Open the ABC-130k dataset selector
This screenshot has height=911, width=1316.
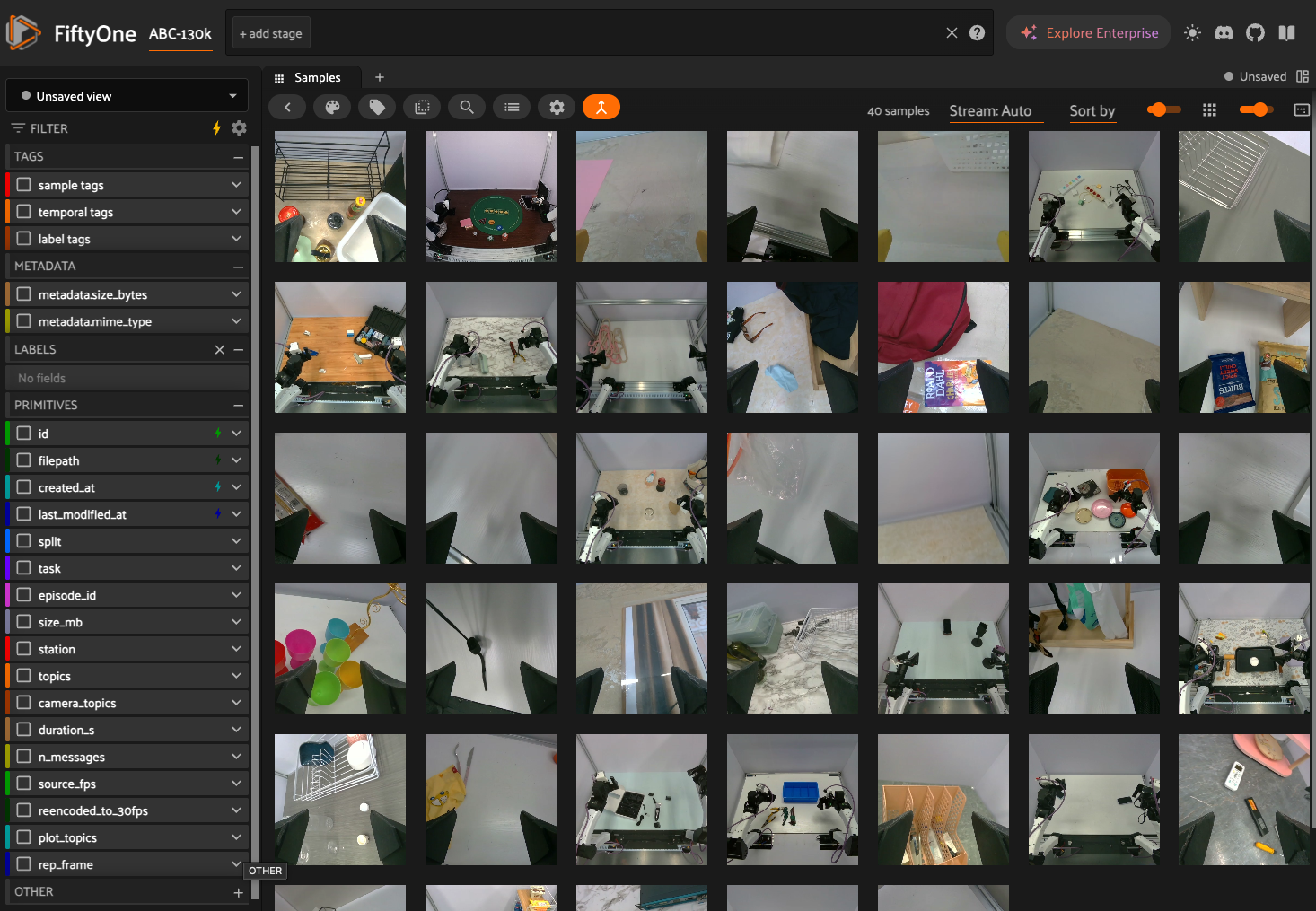click(x=180, y=34)
